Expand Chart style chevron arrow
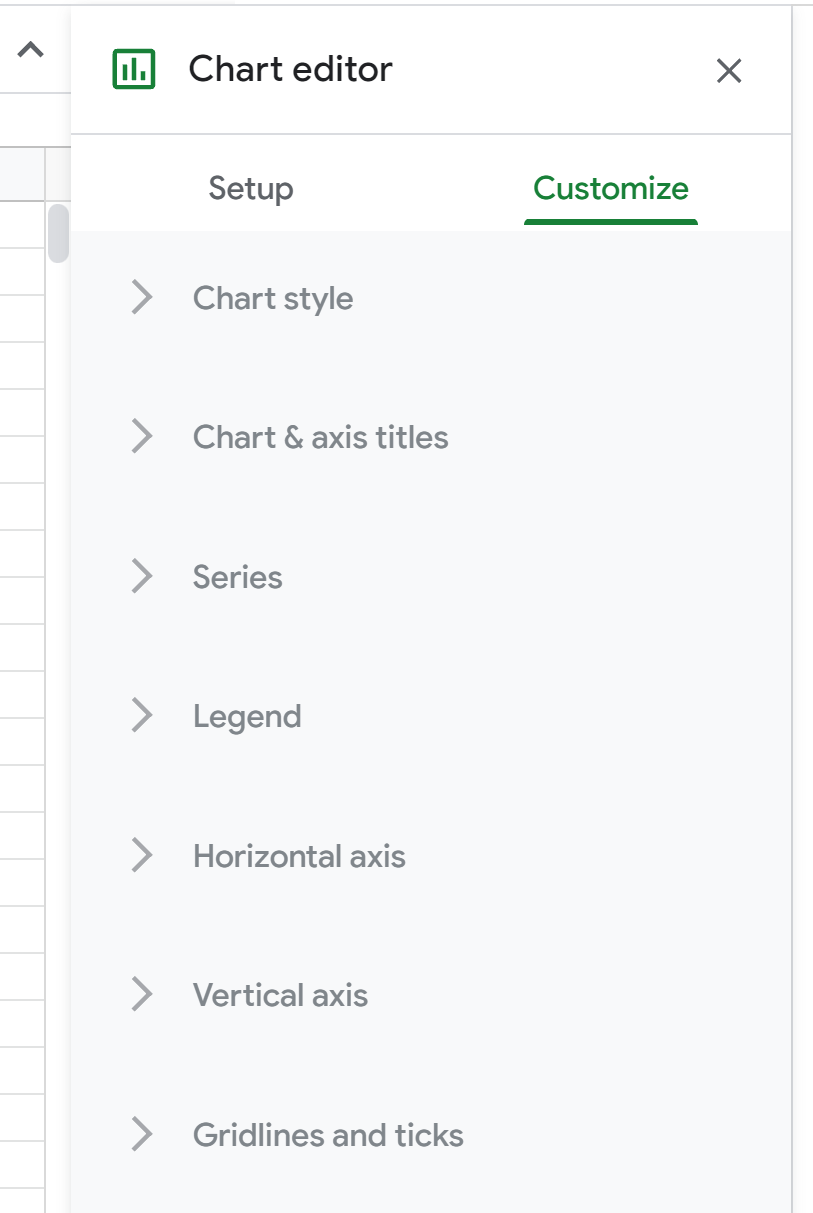813x1213 pixels. (x=142, y=298)
